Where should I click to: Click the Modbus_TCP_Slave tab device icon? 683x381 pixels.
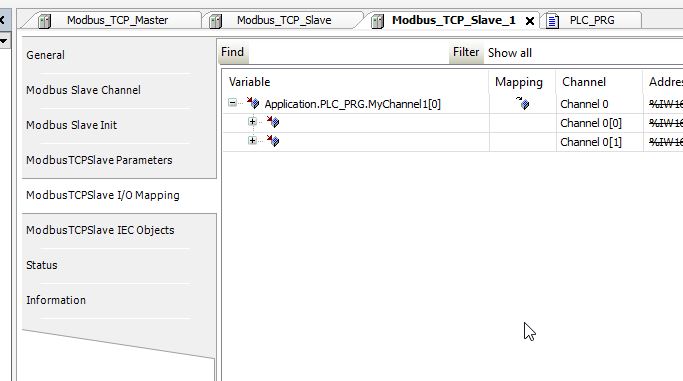tap(215, 21)
